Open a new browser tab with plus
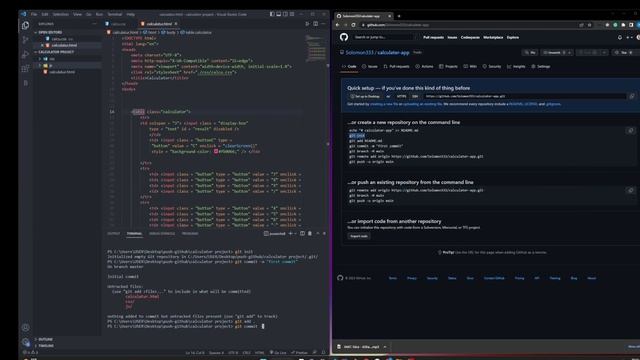 pyautogui.click(x=399, y=16)
